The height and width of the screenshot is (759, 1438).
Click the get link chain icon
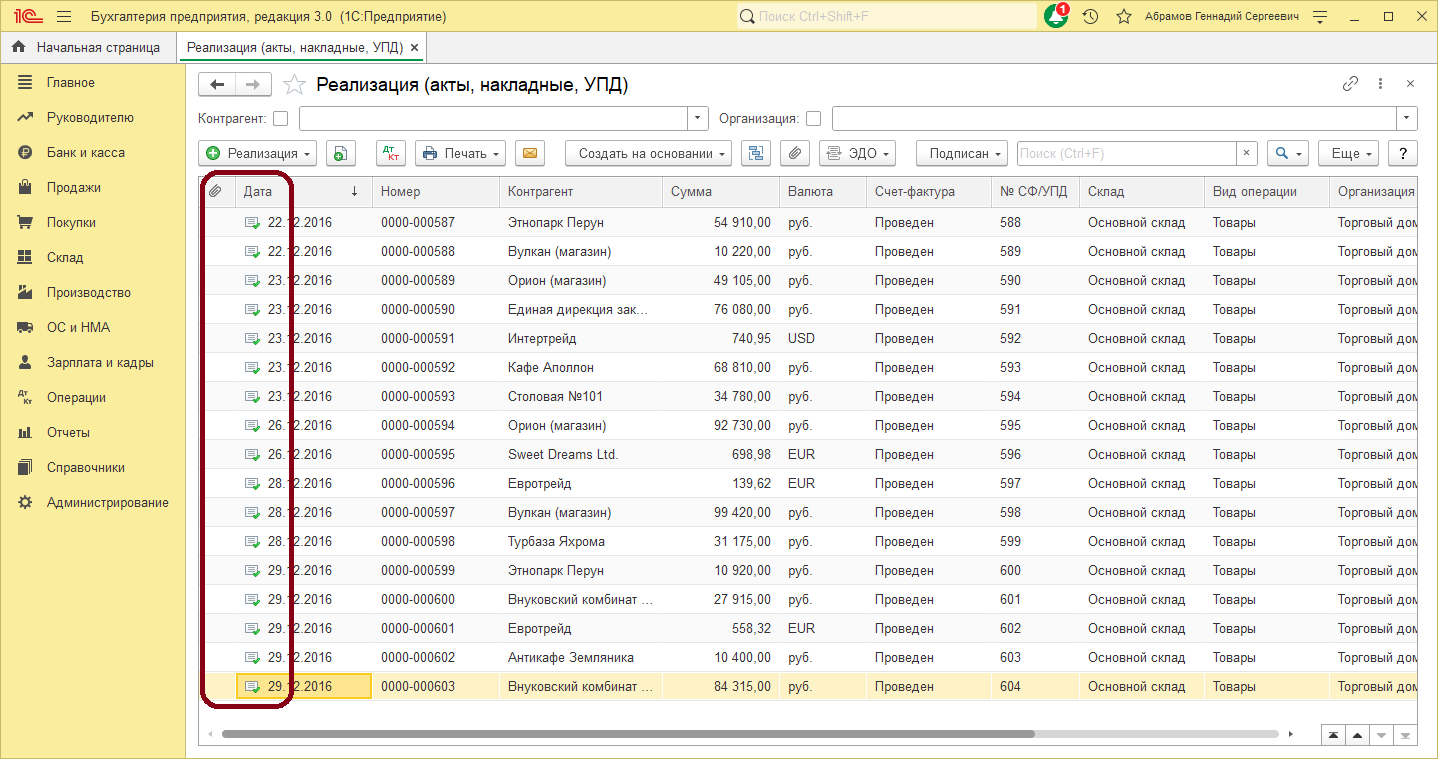tap(1350, 84)
